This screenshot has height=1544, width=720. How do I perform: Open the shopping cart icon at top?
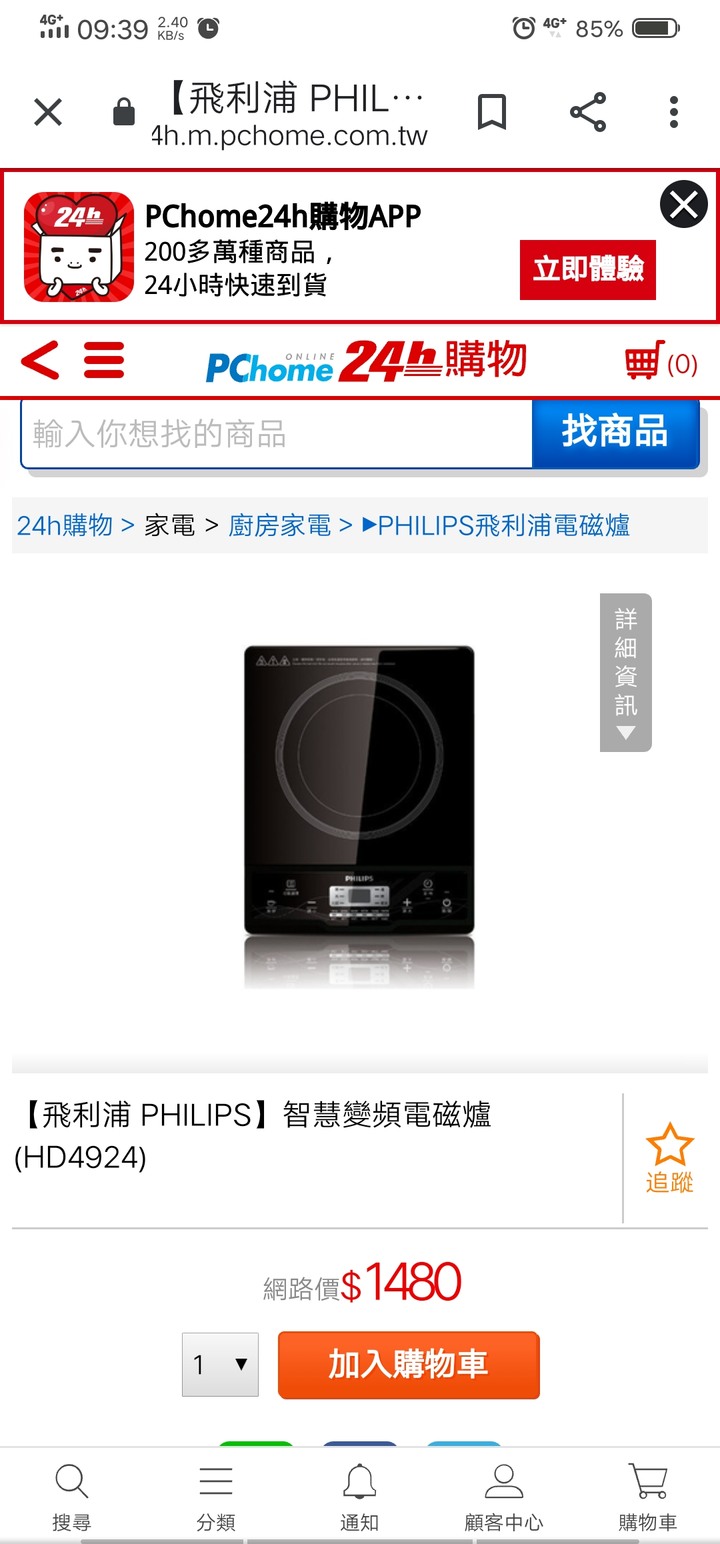coord(661,361)
